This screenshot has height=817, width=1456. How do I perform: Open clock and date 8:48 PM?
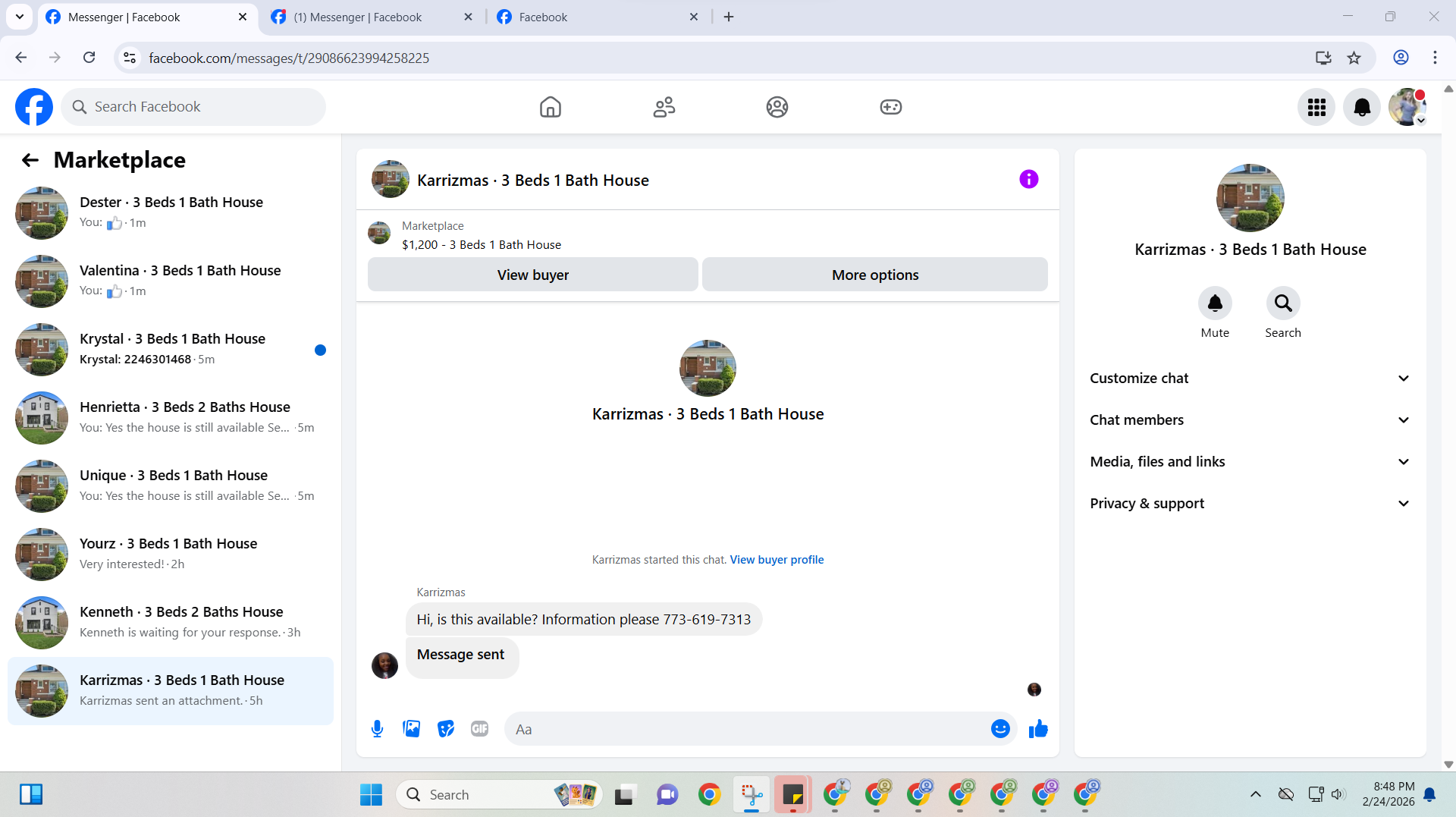point(1389,794)
